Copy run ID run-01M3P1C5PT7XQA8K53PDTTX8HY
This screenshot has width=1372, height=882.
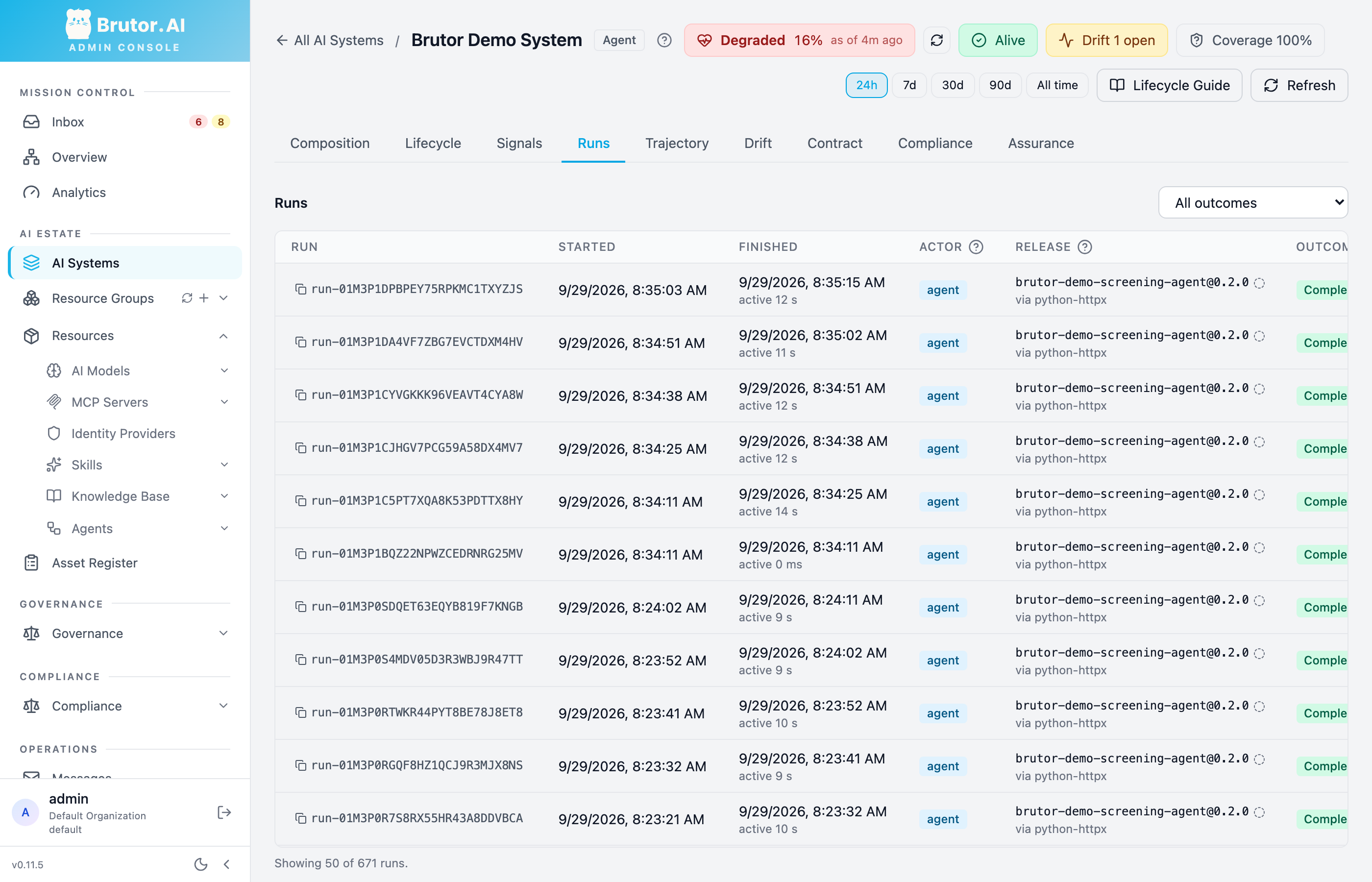click(300, 501)
